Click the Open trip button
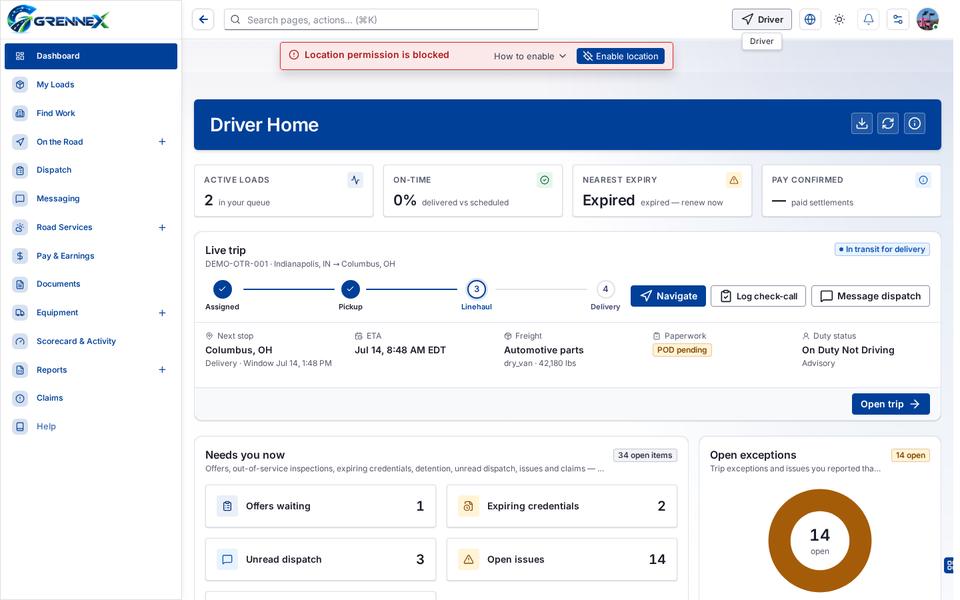Screen dimensions: 960x600 point(890,404)
